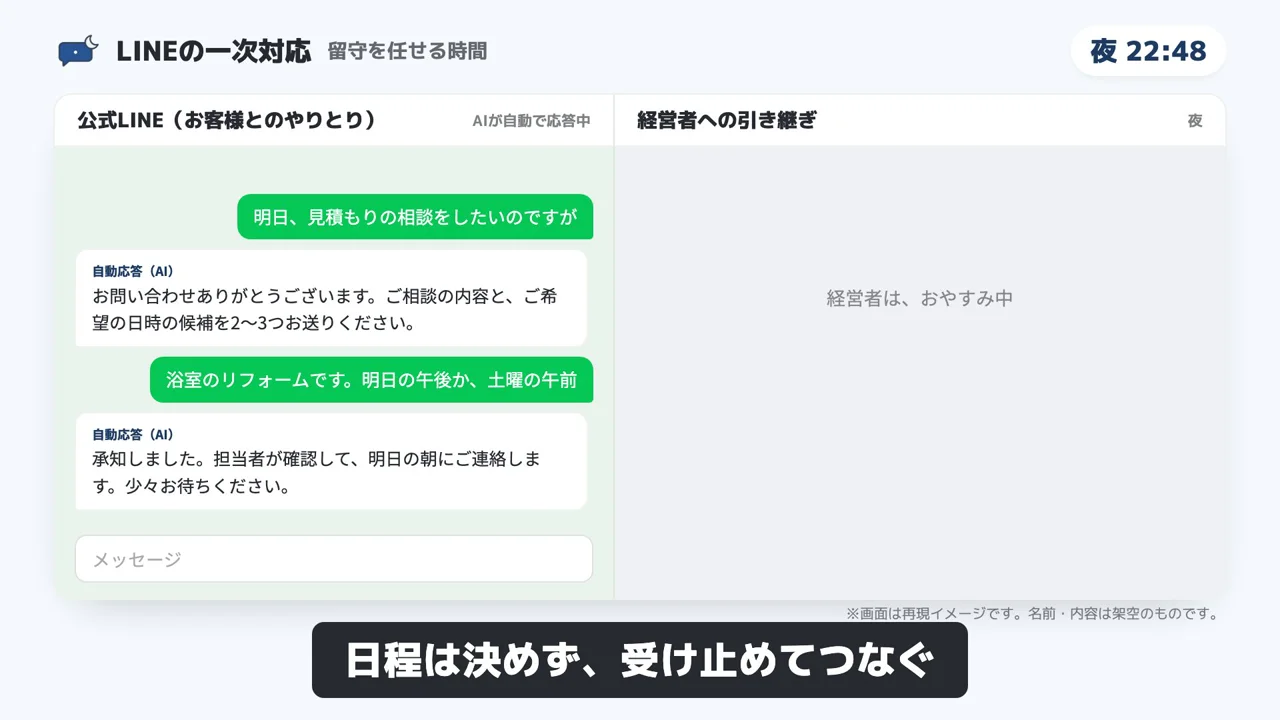The width and height of the screenshot is (1280, 720).
Task: Click the text 経営者は、おやすみ中
Action: pyautogui.click(x=920, y=298)
